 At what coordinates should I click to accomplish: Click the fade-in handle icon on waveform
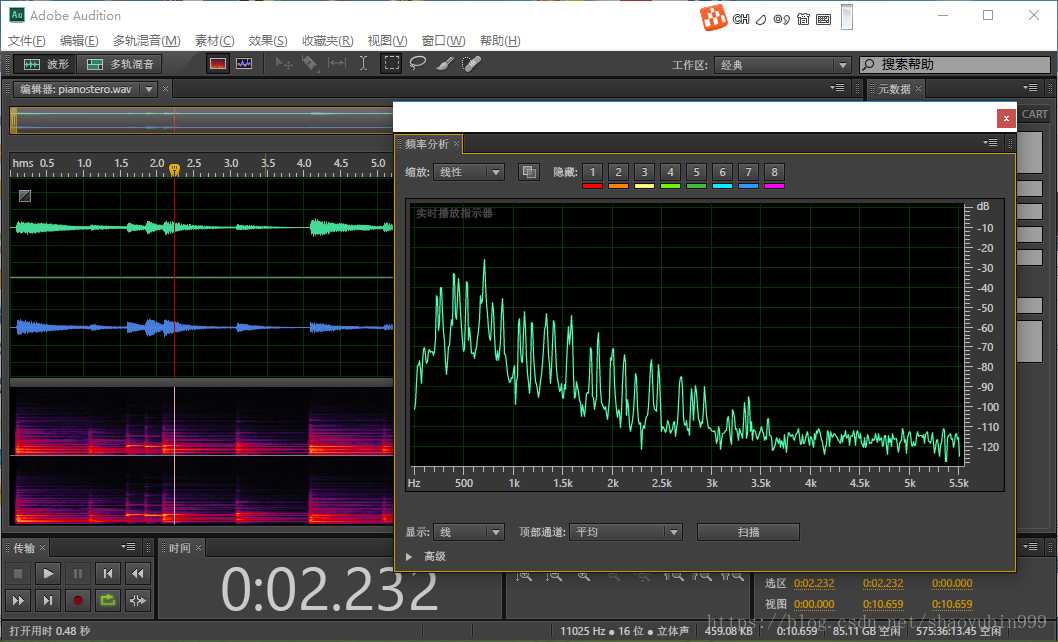(25, 196)
